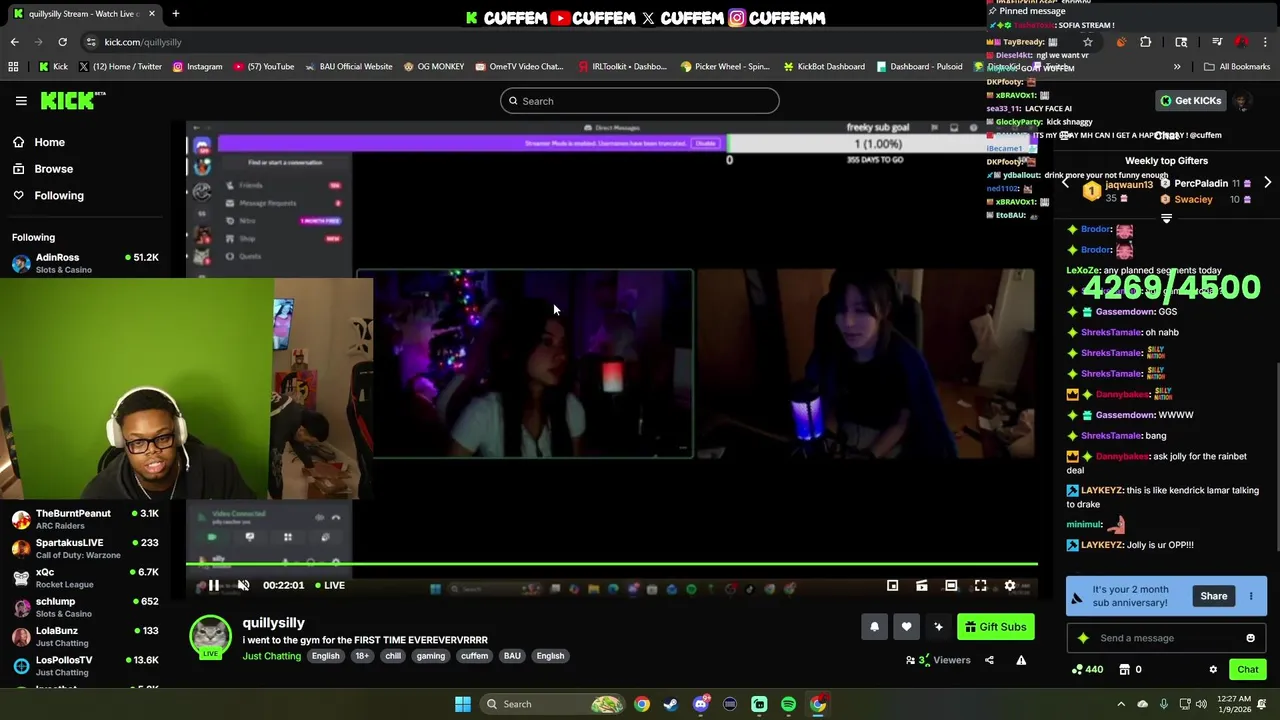
Task: Open SpartakusLIVE channel in sidebar
Action: [x=85, y=548]
